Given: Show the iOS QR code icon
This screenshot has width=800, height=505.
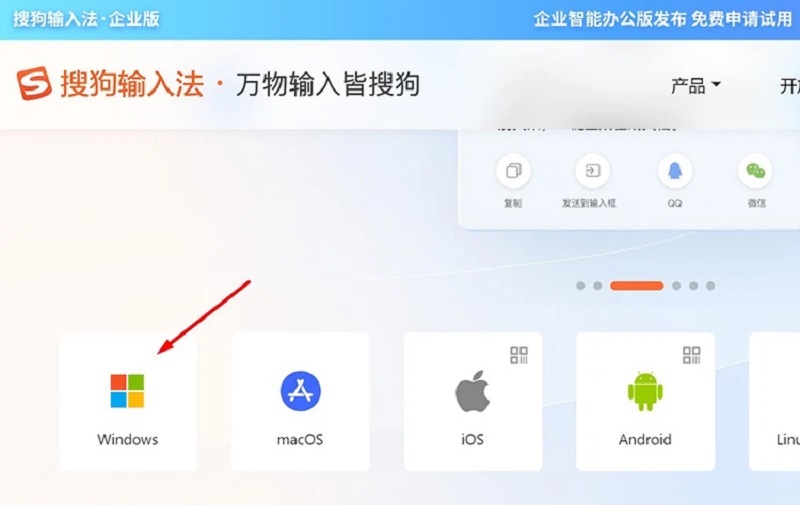Looking at the screenshot, I should point(519,355).
